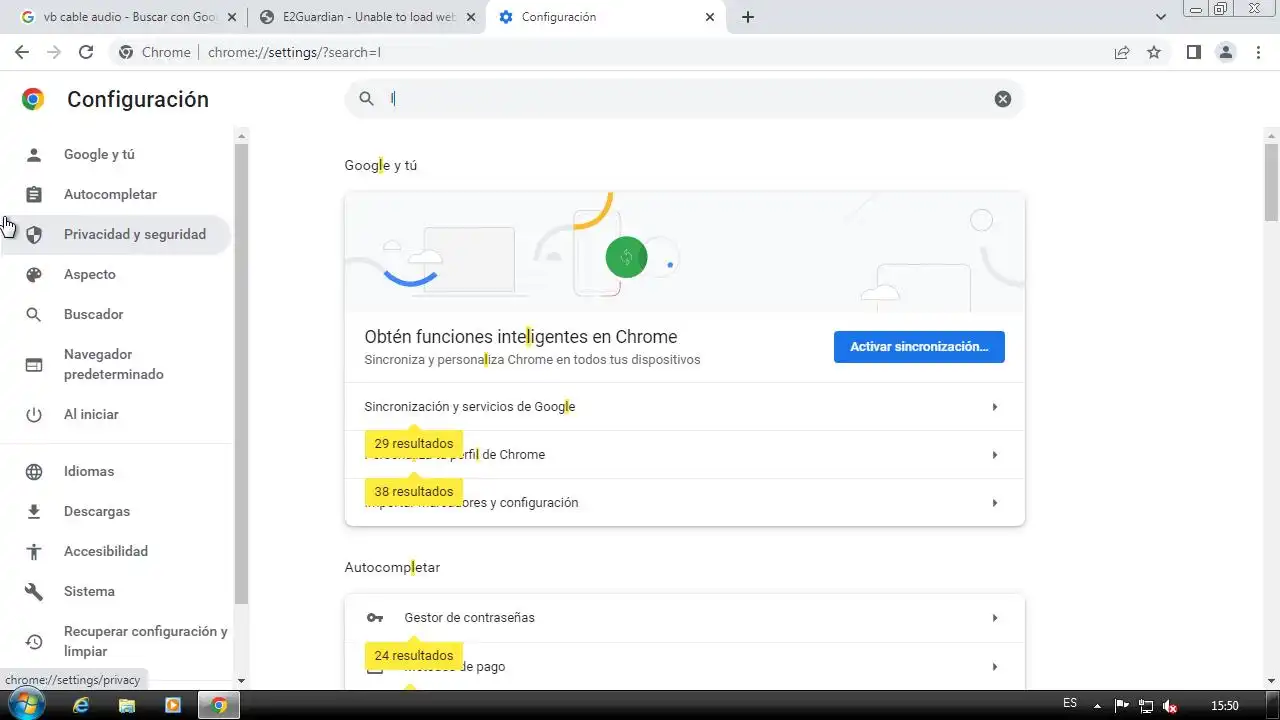Viewport: 1280px width, 720px height.
Task: Click the magnifier icon beside Buscador
Action: click(x=34, y=314)
